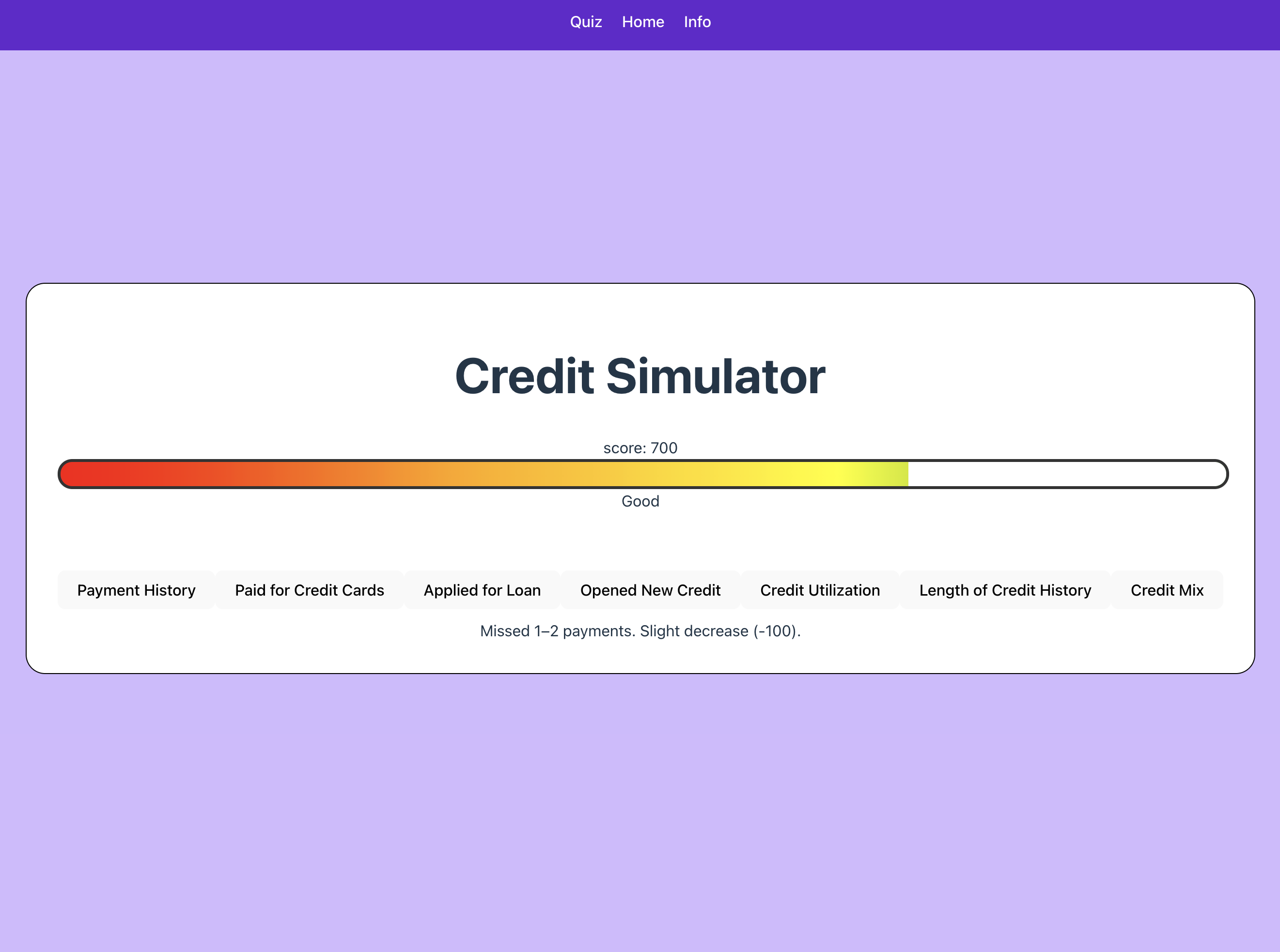Open the Info navigation link
Screen dimensions: 1280x952
pos(697,22)
